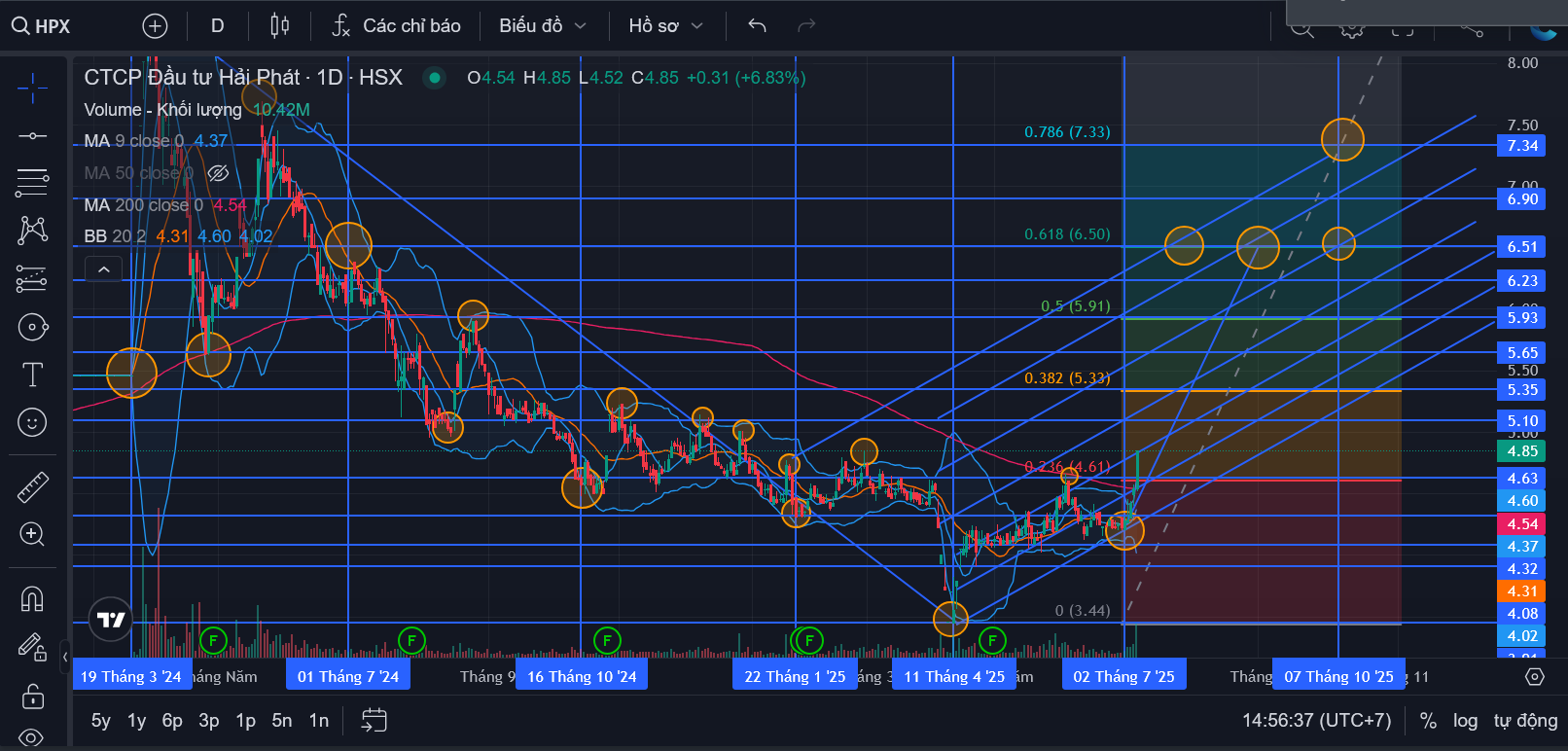Select the crosshair cursor tool
The image size is (1568, 751).
coord(32,88)
